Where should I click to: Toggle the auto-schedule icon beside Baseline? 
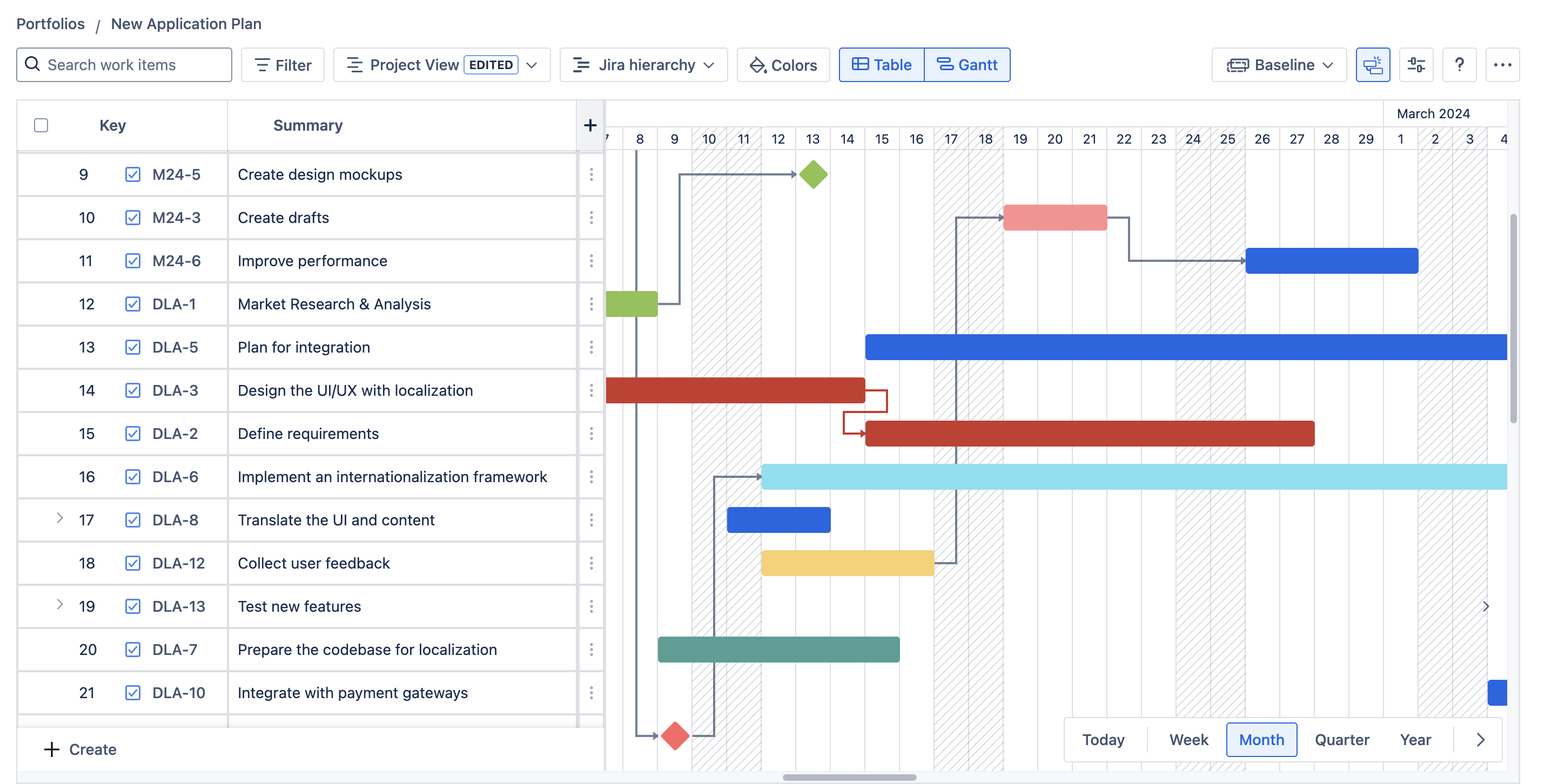[x=1372, y=65]
